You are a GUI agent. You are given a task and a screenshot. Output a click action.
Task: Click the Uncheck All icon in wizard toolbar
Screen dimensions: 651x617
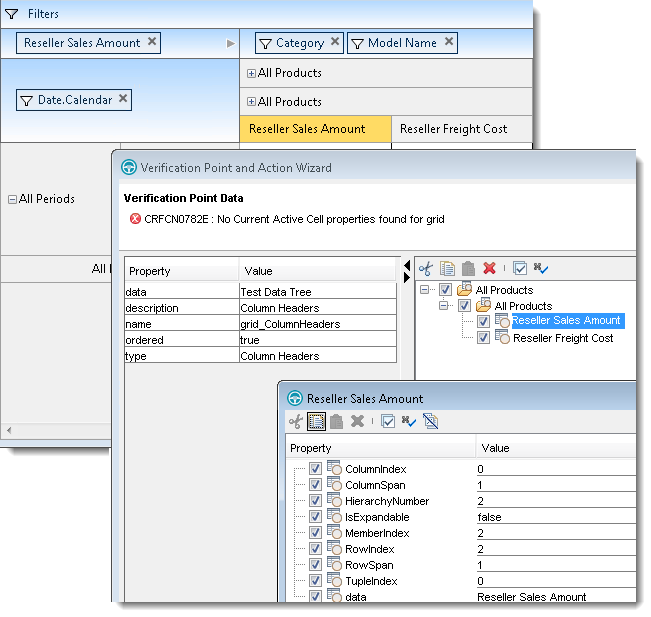541,268
